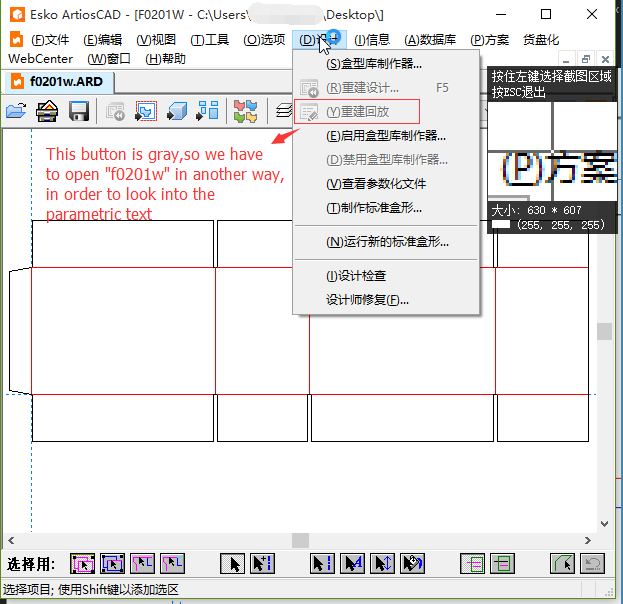This screenshot has width=623, height=604.
Task: Click the colored puzzle pieces icon
Action: coord(245,111)
